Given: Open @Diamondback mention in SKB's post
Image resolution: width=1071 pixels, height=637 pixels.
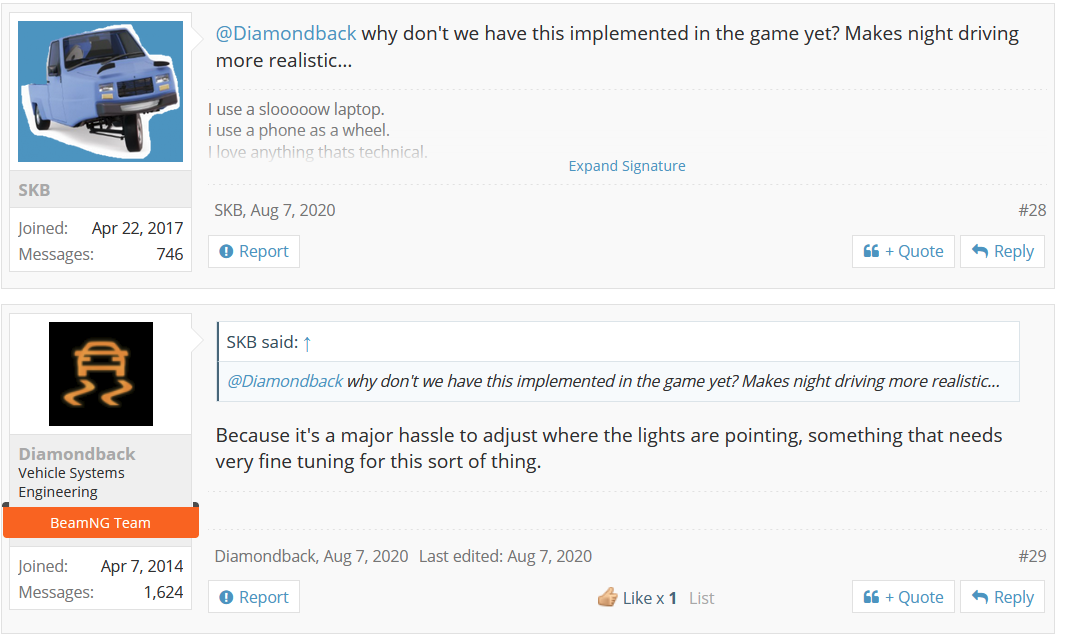Looking at the screenshot, I should [286, 33].
